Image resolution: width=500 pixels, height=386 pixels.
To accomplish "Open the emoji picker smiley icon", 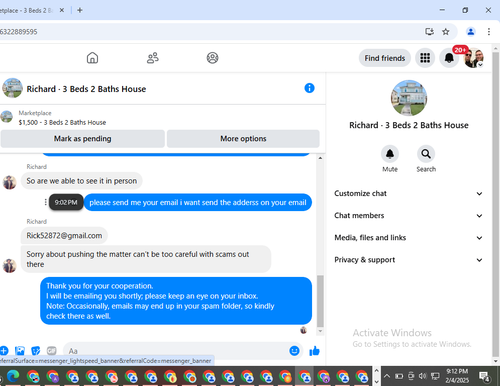I will click(294, 351).
